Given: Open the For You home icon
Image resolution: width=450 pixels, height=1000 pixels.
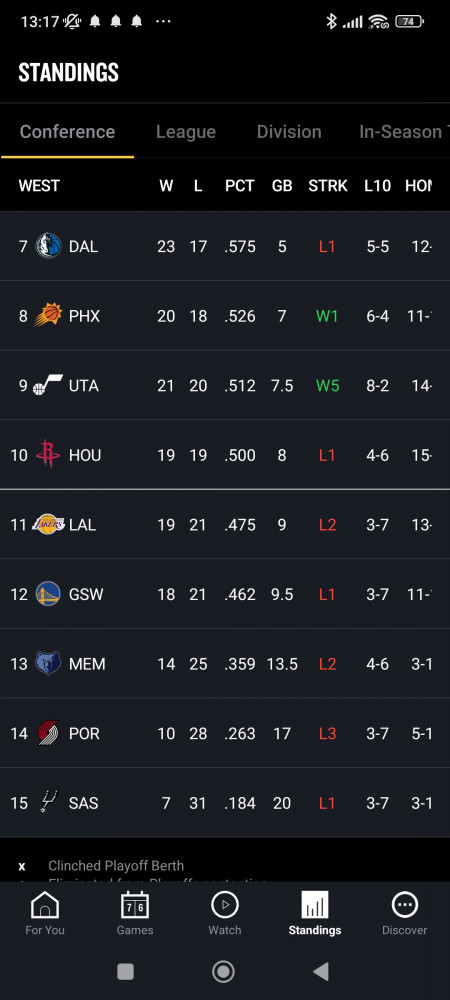Looking at the screenshot, I should 45,905.
